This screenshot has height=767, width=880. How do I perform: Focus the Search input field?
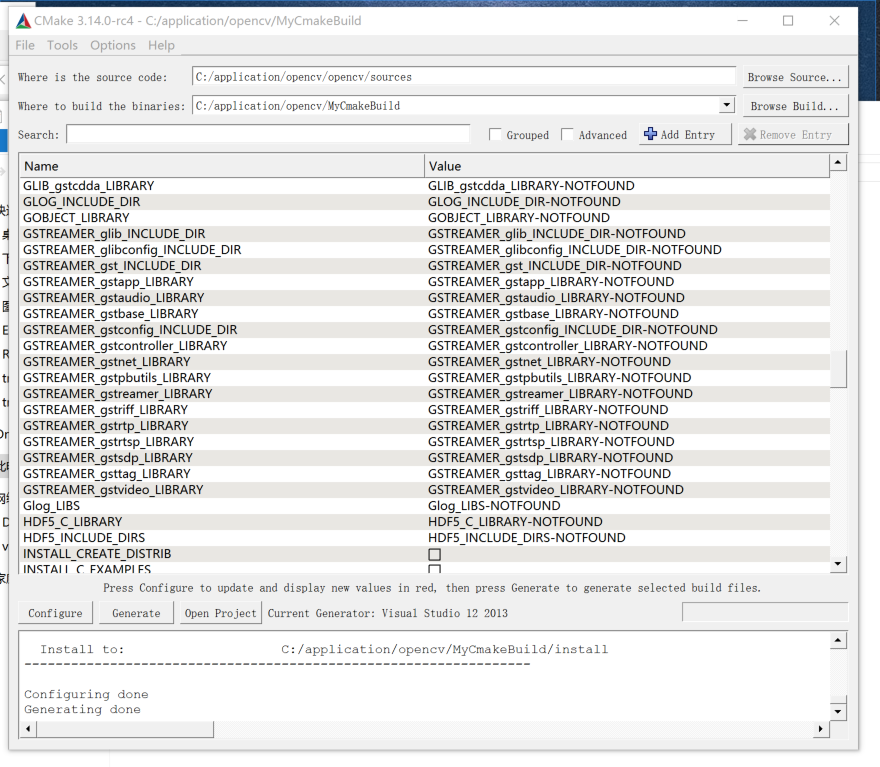pyautogui.click(x=268, y=134)
